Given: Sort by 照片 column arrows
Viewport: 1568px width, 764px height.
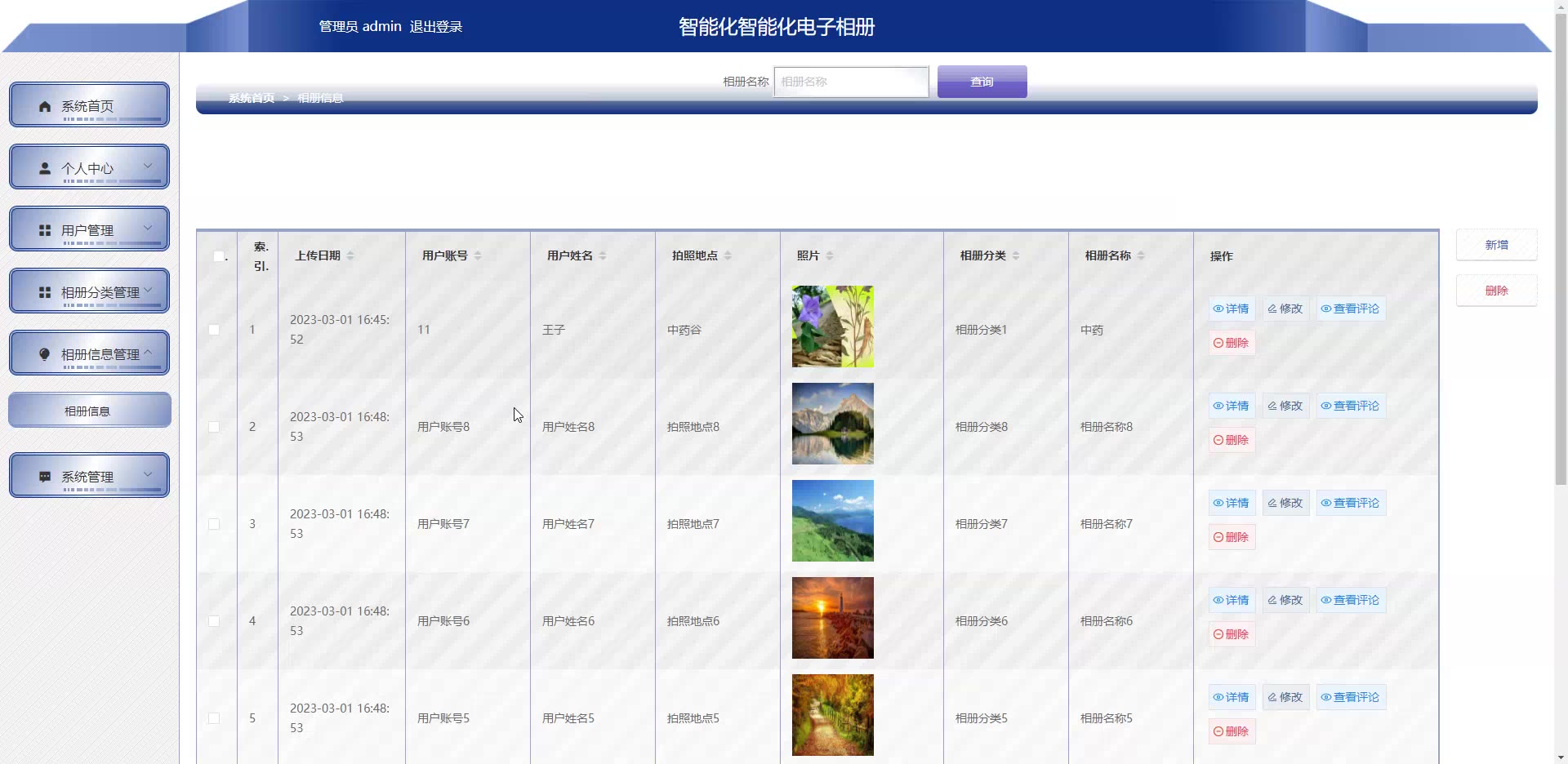Looking at the screenshot, I should coord(830,255).
